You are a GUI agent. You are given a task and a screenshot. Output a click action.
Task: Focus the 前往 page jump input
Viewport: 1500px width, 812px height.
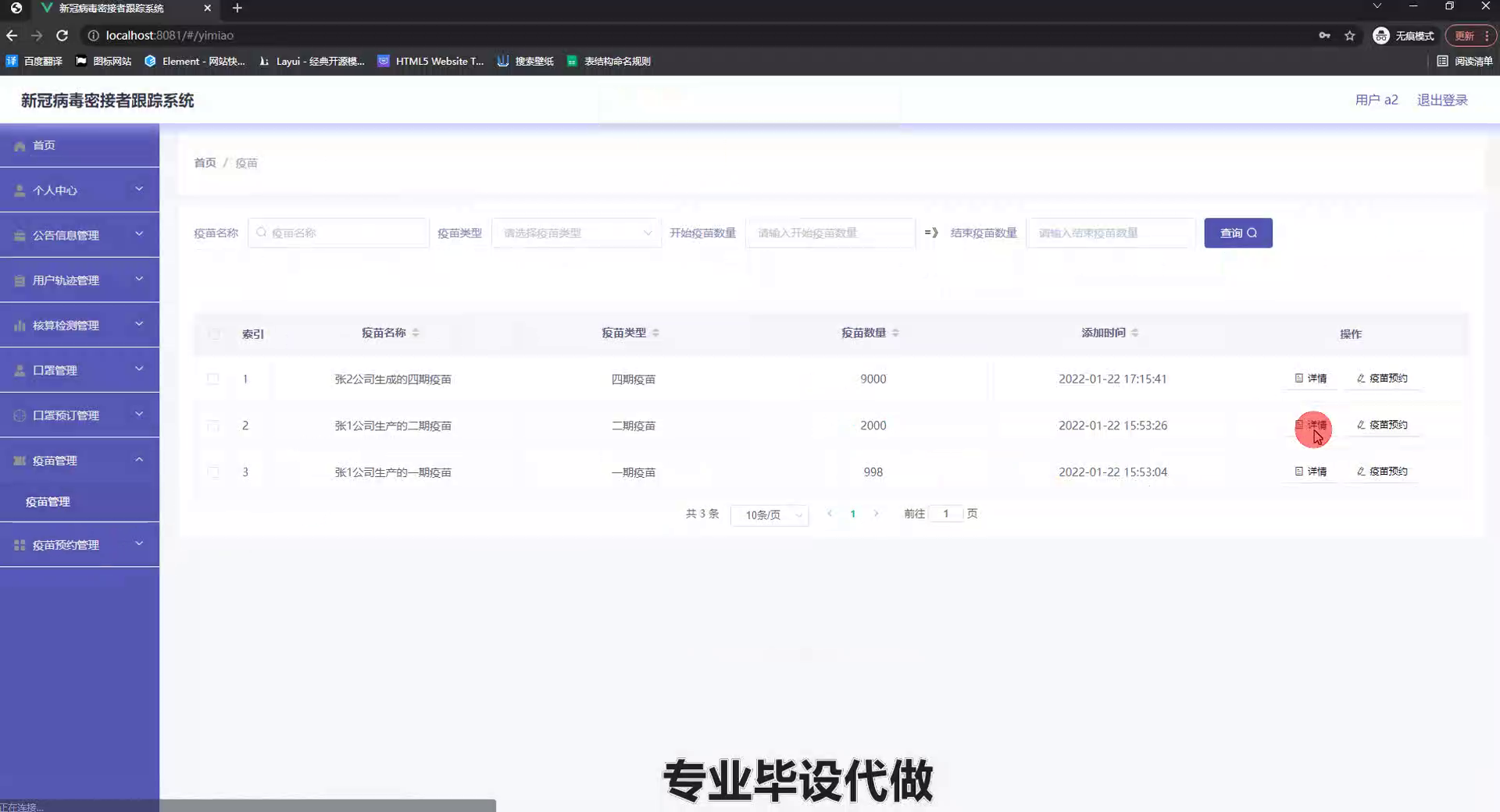pos(946,514)
